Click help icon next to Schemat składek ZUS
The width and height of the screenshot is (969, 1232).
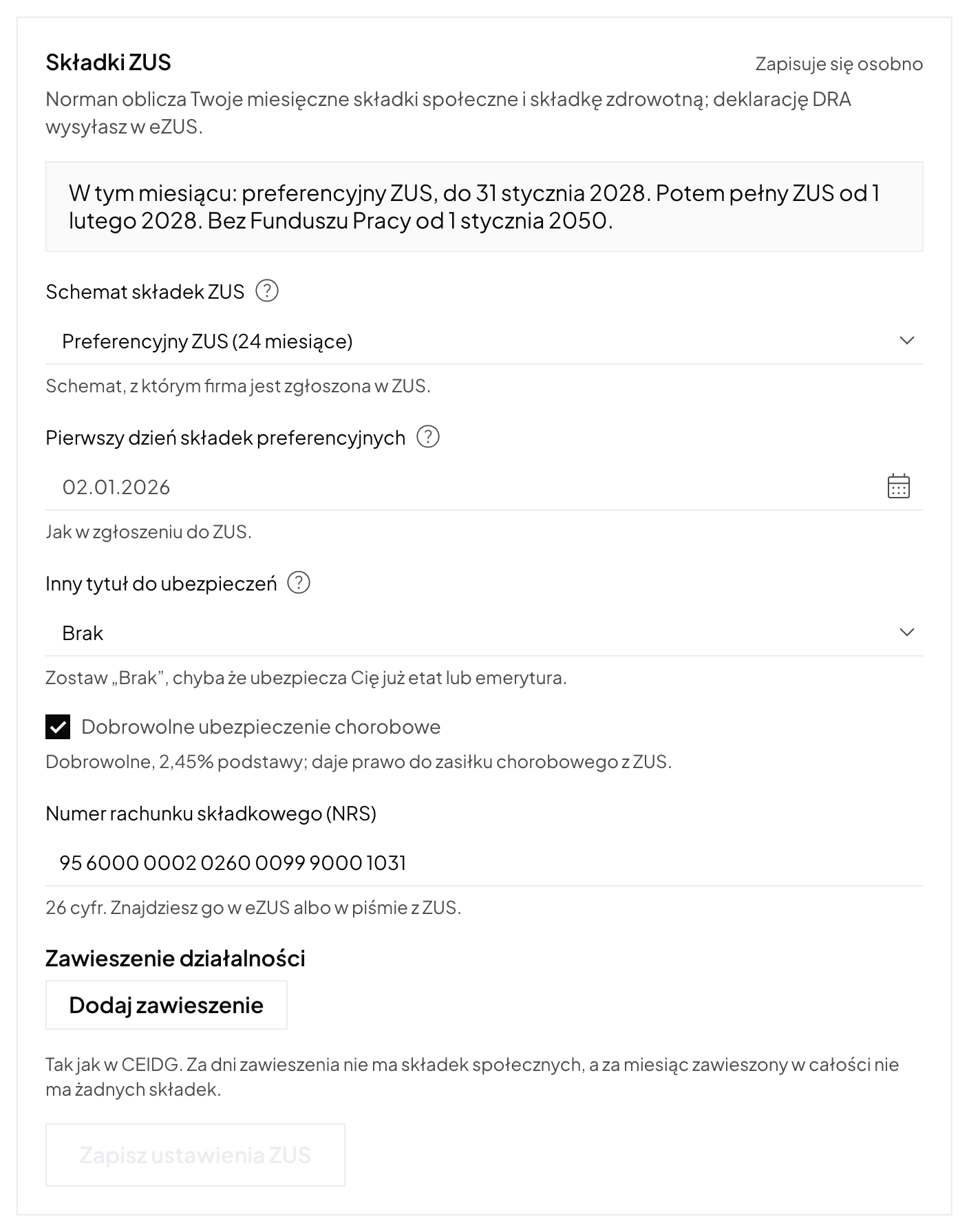[x=267, y=291]
